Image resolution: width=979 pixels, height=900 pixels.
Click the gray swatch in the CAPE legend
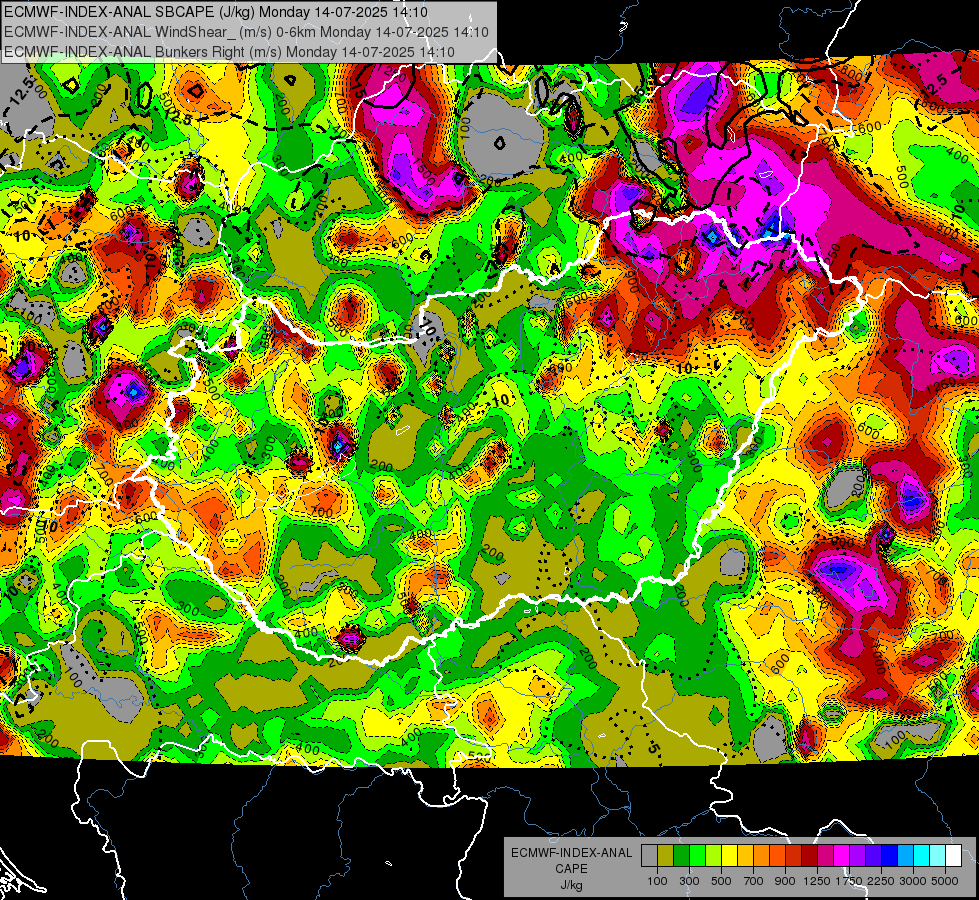(x=649, y=856)
